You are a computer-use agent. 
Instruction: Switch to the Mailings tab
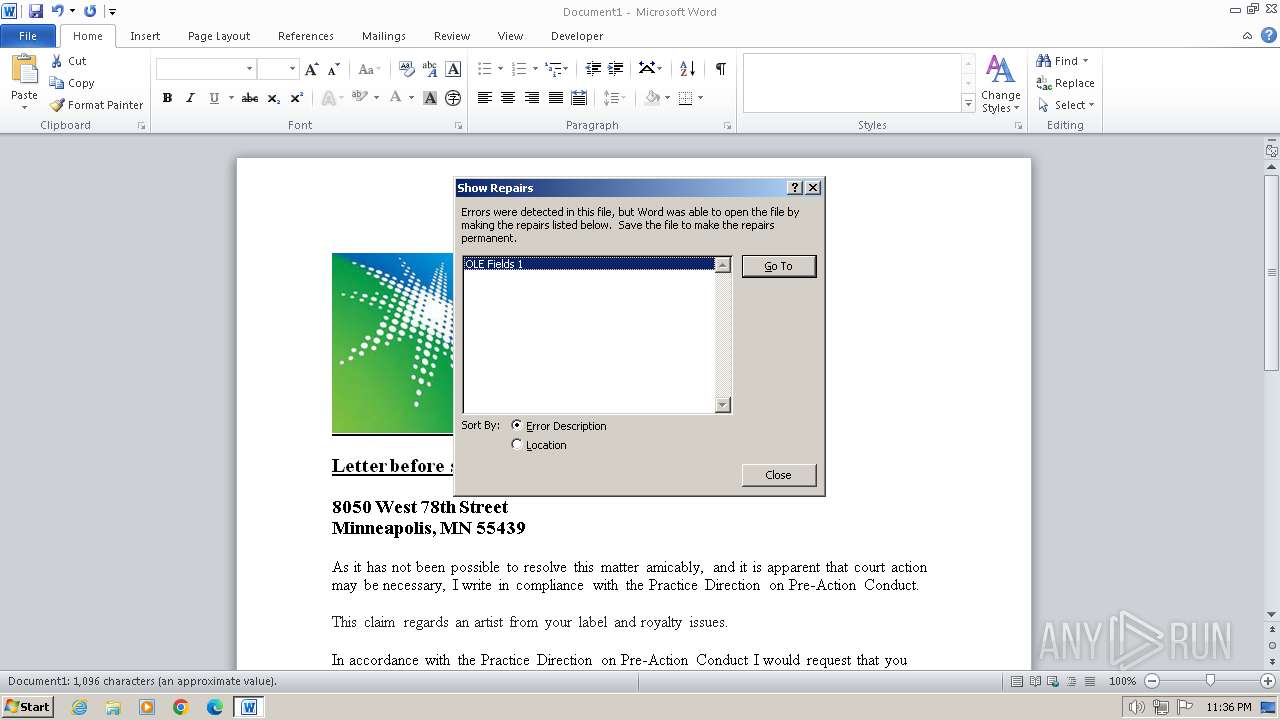tap(384, 36)
